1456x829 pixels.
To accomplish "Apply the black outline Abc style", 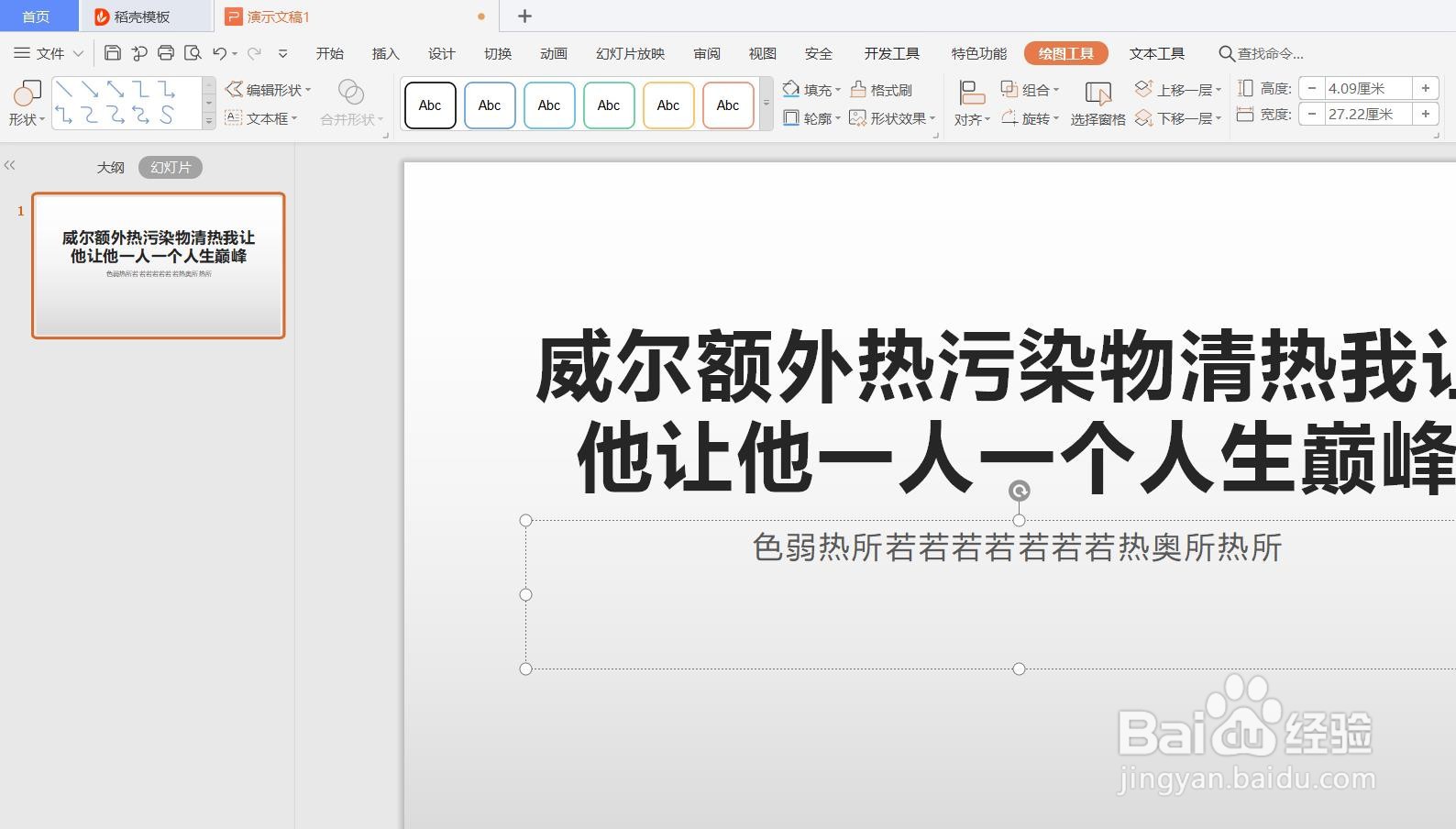I will point(430,105).
